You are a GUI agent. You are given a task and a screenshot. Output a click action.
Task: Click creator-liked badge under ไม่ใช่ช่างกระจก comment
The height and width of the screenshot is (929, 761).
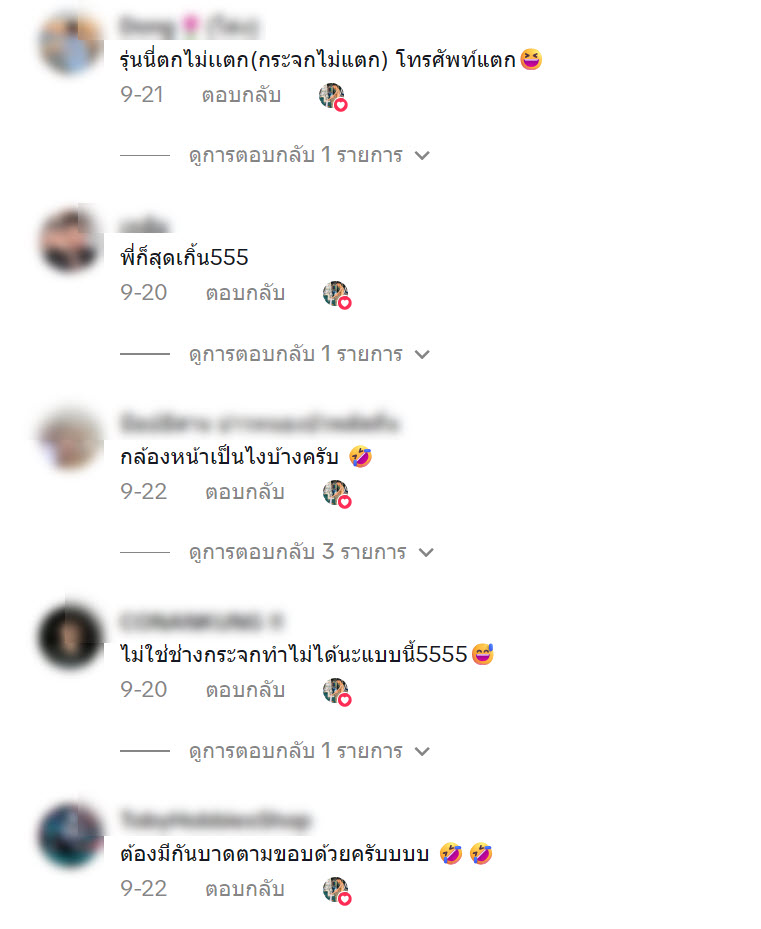click(337, 692)
